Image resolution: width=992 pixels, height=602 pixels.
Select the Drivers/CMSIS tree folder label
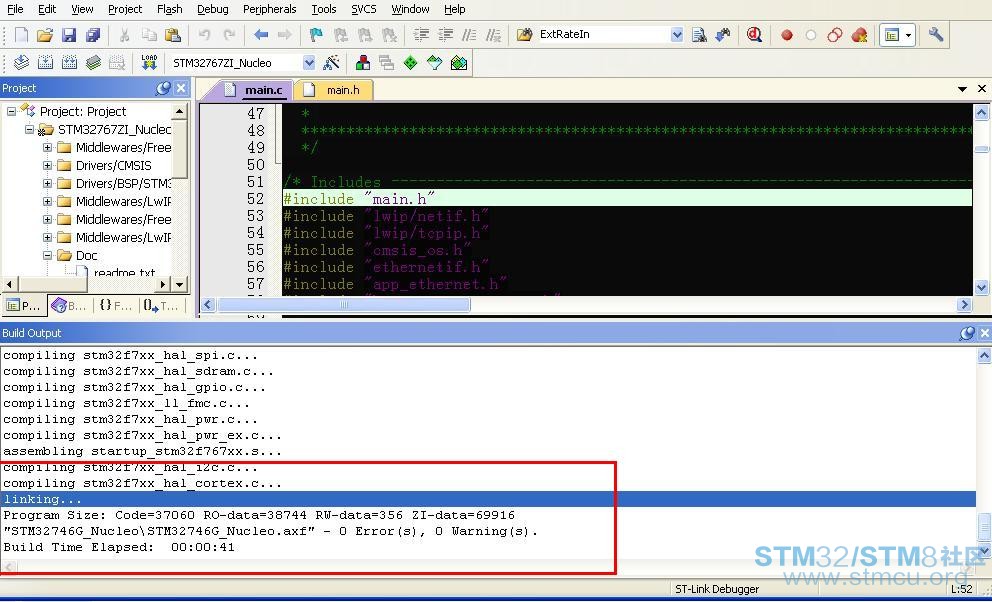114,166
